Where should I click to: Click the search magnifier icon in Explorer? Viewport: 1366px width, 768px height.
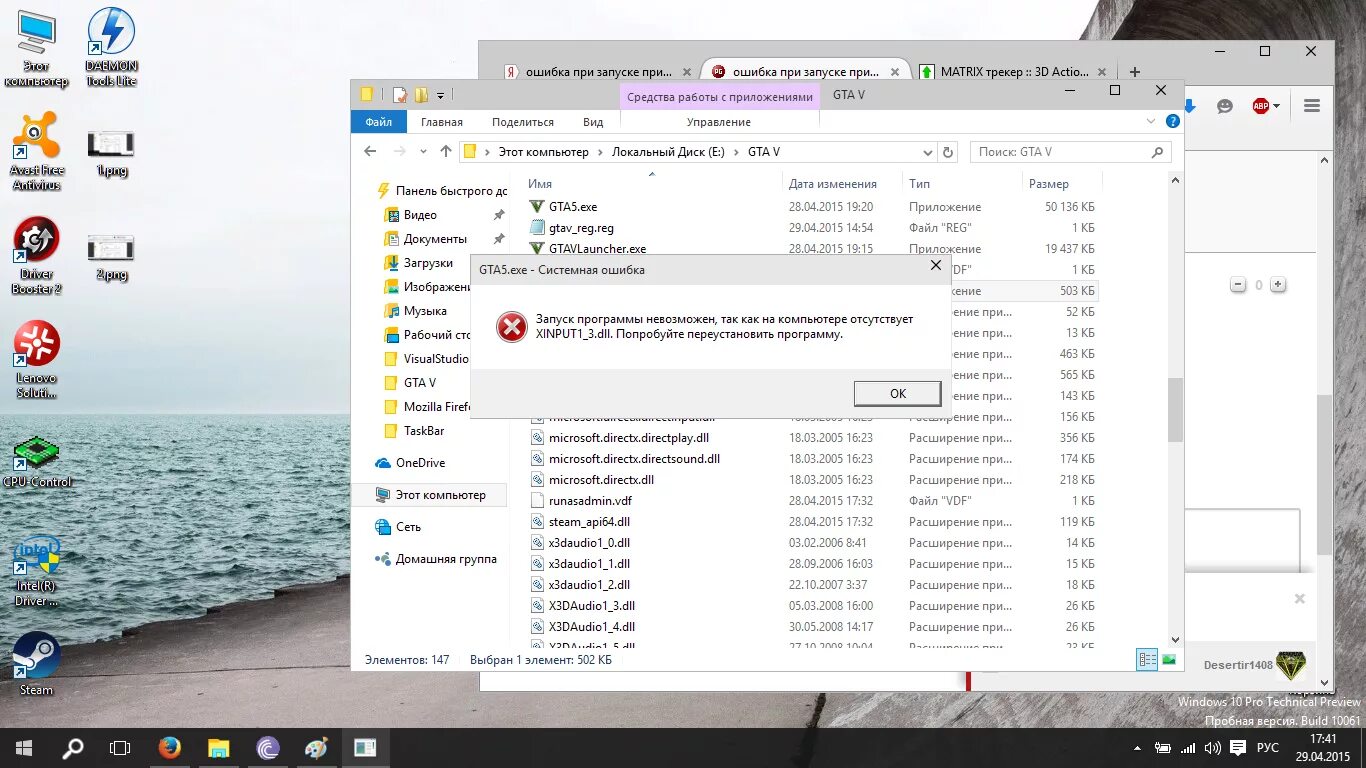coord(1158,152)
